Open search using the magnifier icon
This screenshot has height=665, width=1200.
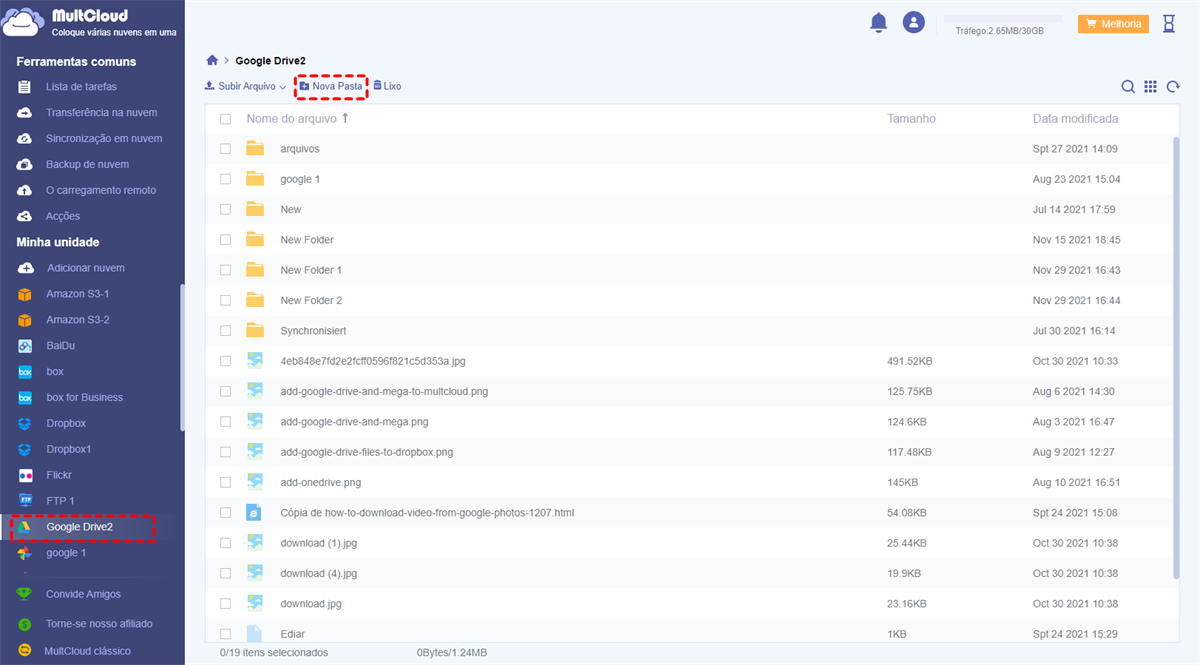pyautogui.click(x=1128, y=87)
